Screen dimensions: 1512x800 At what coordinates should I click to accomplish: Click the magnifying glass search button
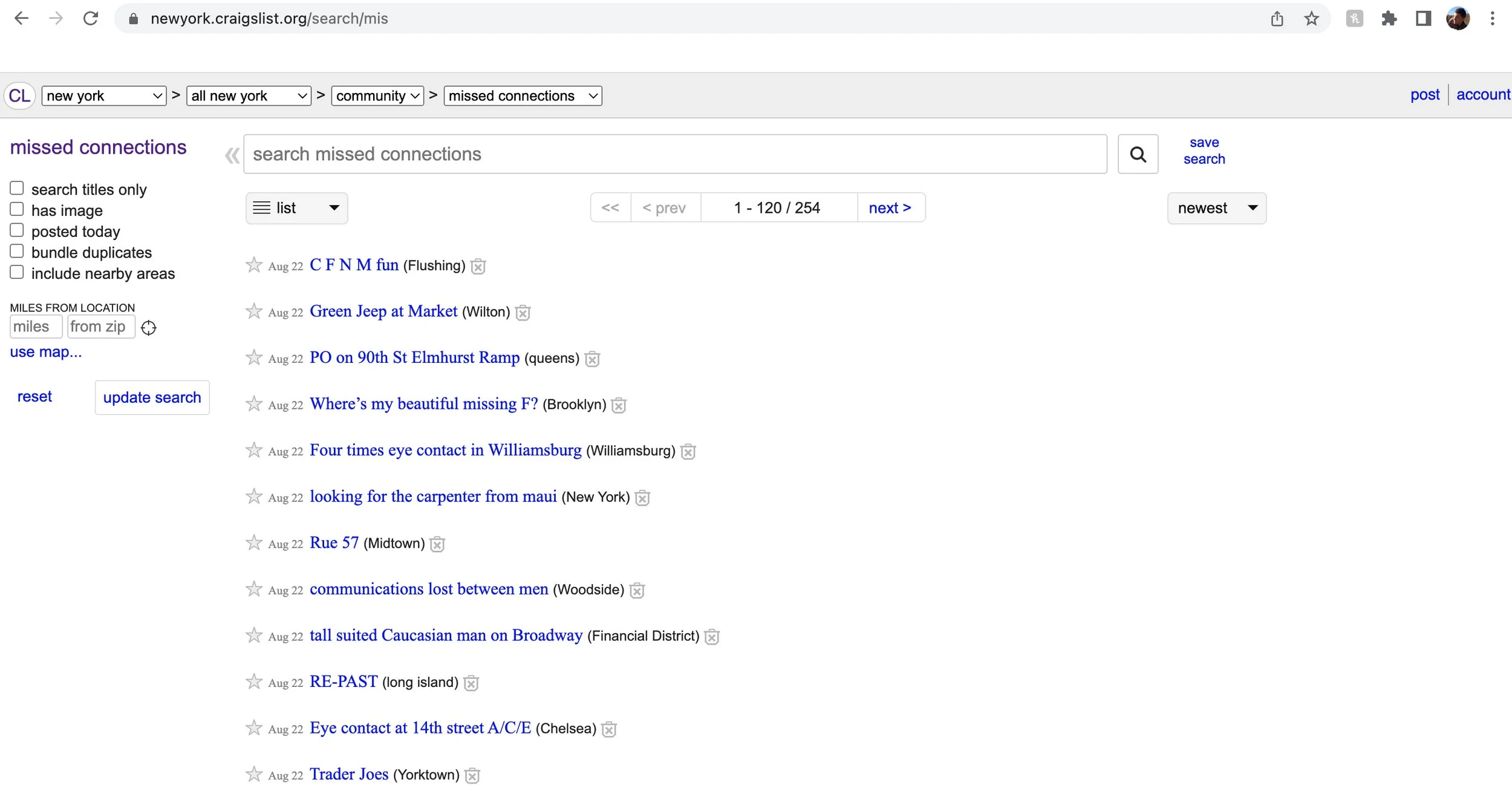coord(1137,154)
